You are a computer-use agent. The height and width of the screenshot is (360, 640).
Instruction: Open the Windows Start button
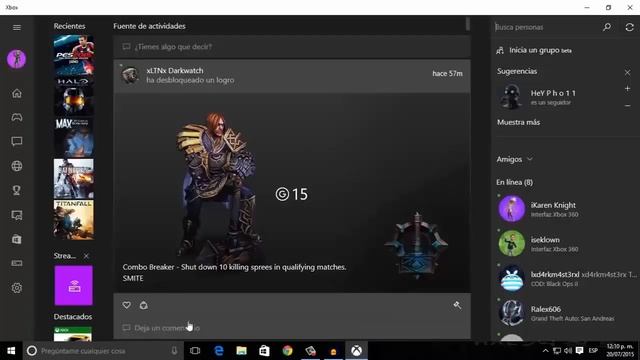(11, 351)
